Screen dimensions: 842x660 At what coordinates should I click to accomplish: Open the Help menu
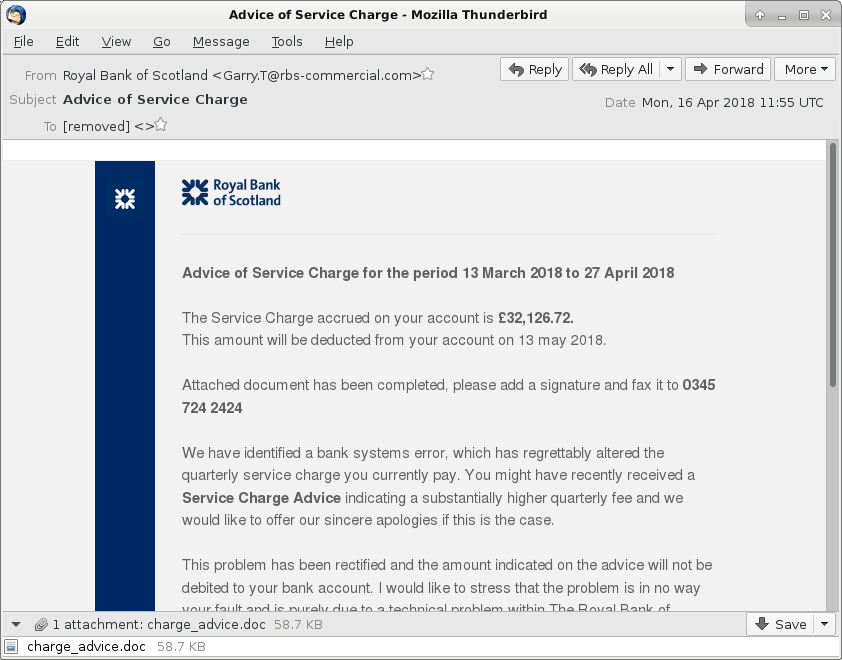(x=339, y=42)
